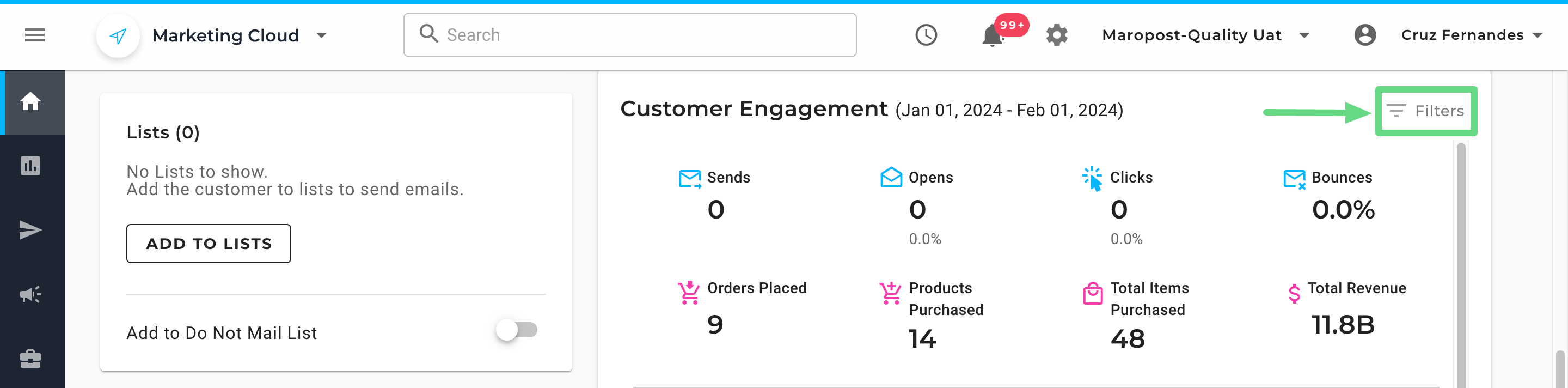Click into the Search field
The height and width of the screenshot is (388, 1568).
coord(629,35)
